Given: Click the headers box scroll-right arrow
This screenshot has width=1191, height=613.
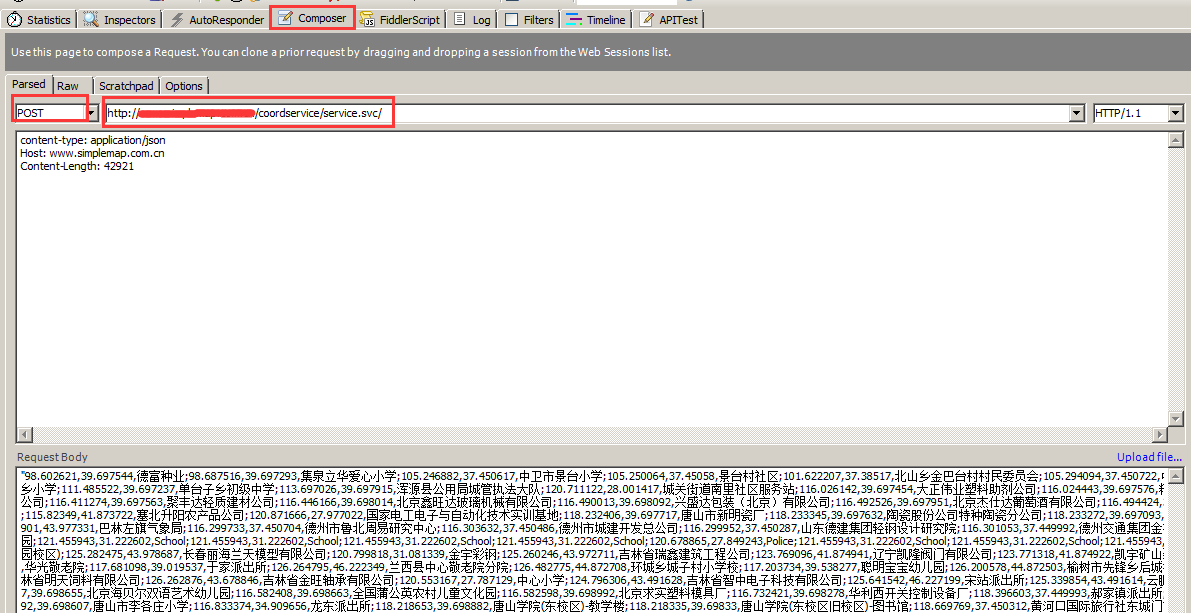Looking at the screenshot, I should click(x=1161, y=434).
